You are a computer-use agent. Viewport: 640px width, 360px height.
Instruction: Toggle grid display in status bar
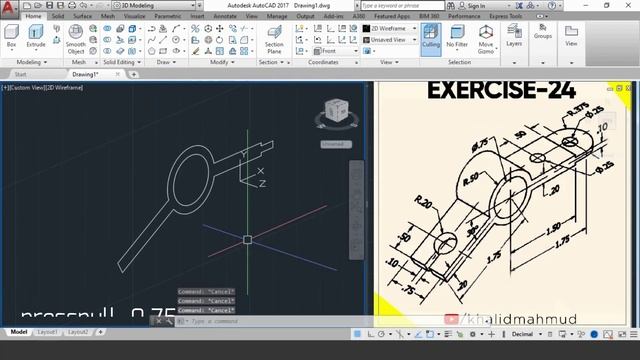[x=357, y=334]
